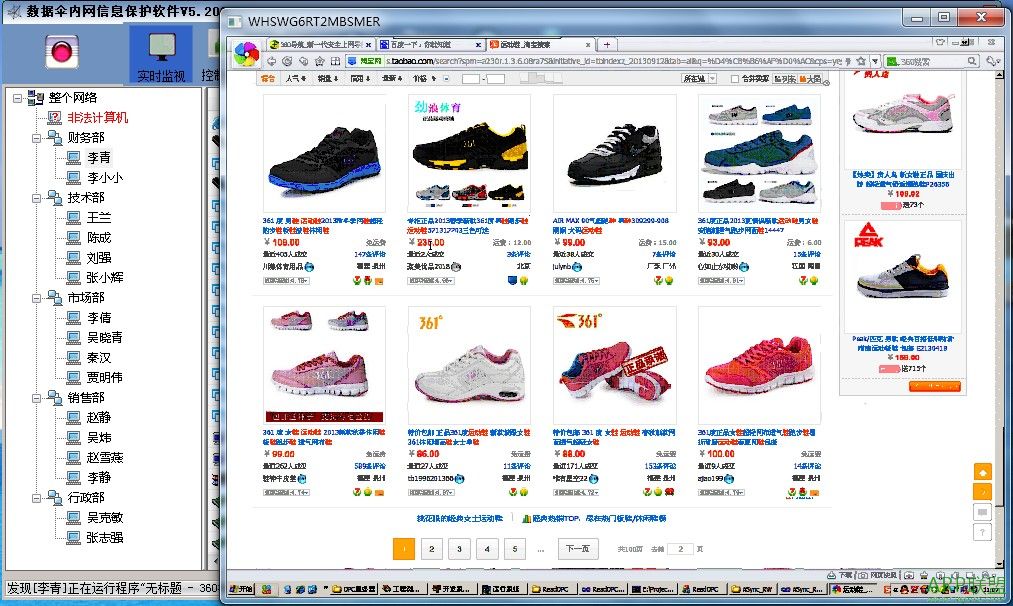The width and height of the screenshot is (1013, 606).
Task: Click the bookmark star icon in address bar
Action: (x=859, y=62)
